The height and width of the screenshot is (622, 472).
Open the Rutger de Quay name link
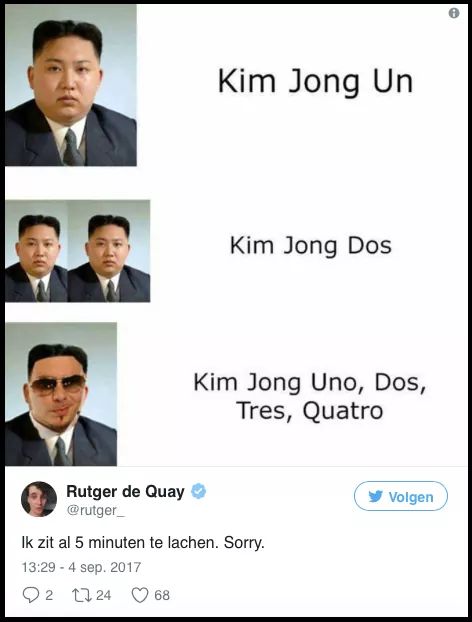125,491
